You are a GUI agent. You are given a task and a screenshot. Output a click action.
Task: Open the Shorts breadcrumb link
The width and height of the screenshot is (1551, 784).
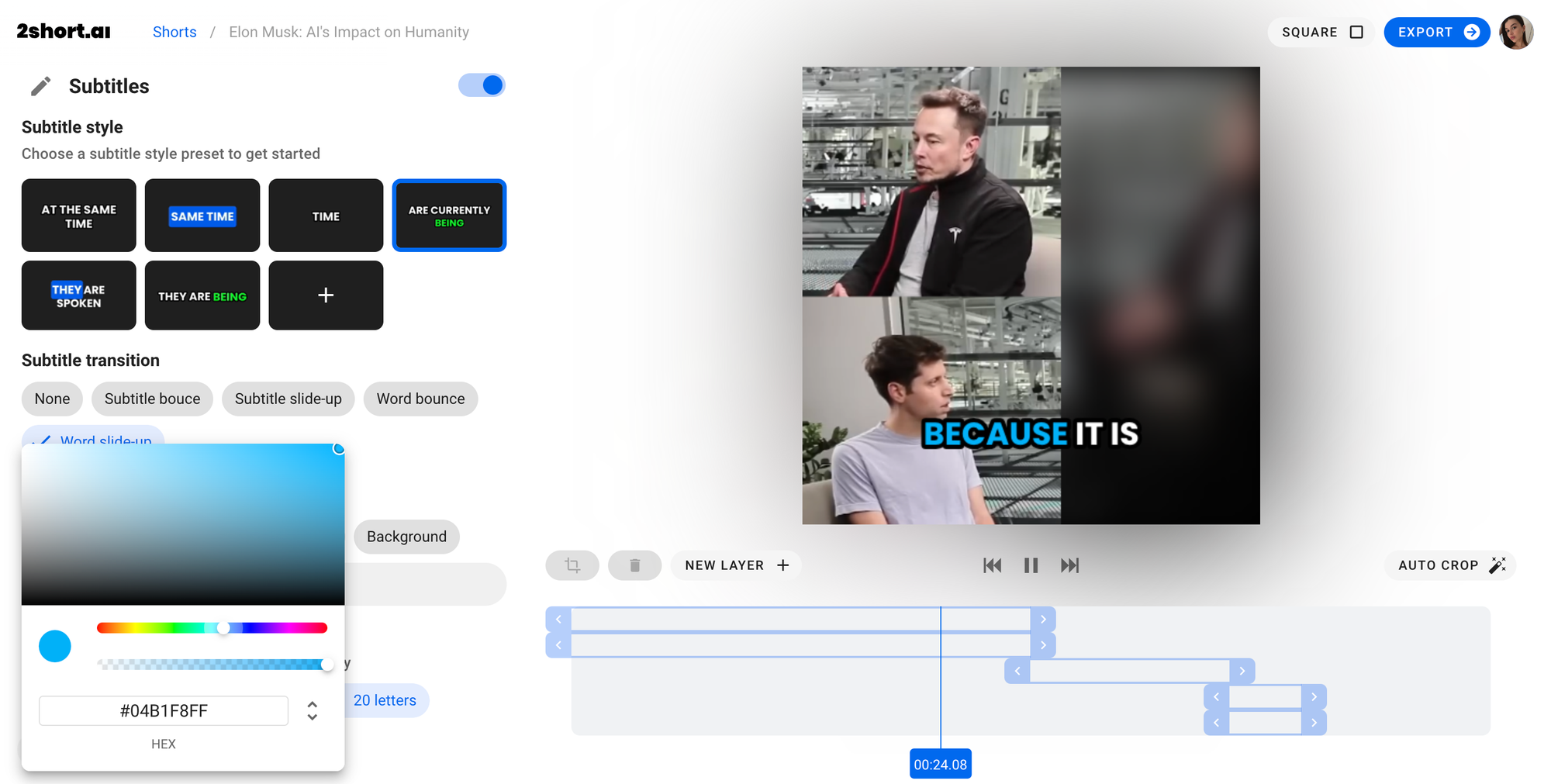174,32
